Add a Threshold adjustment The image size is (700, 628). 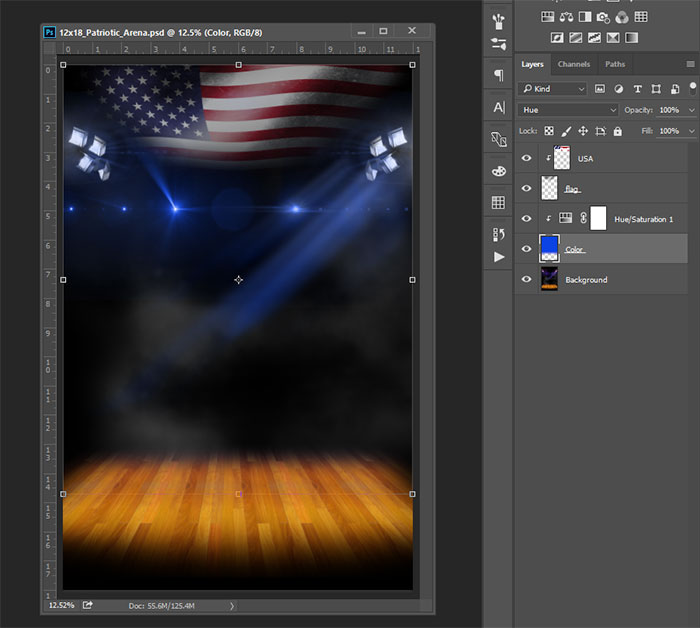coord(594,38)
